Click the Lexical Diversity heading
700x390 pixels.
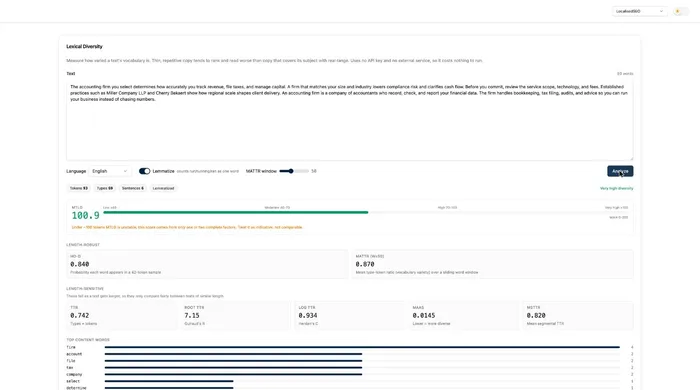(84, 46)
